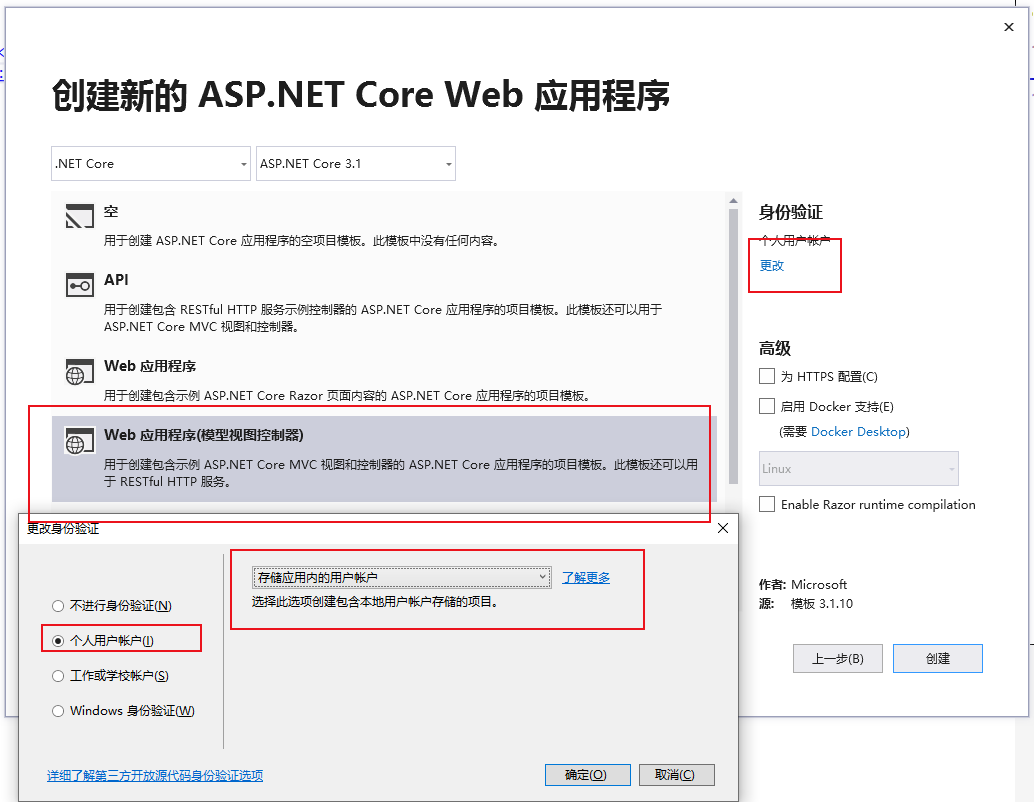Click the 确定(O) button
Screen dimensions: 1034x802
coord(588,774)
